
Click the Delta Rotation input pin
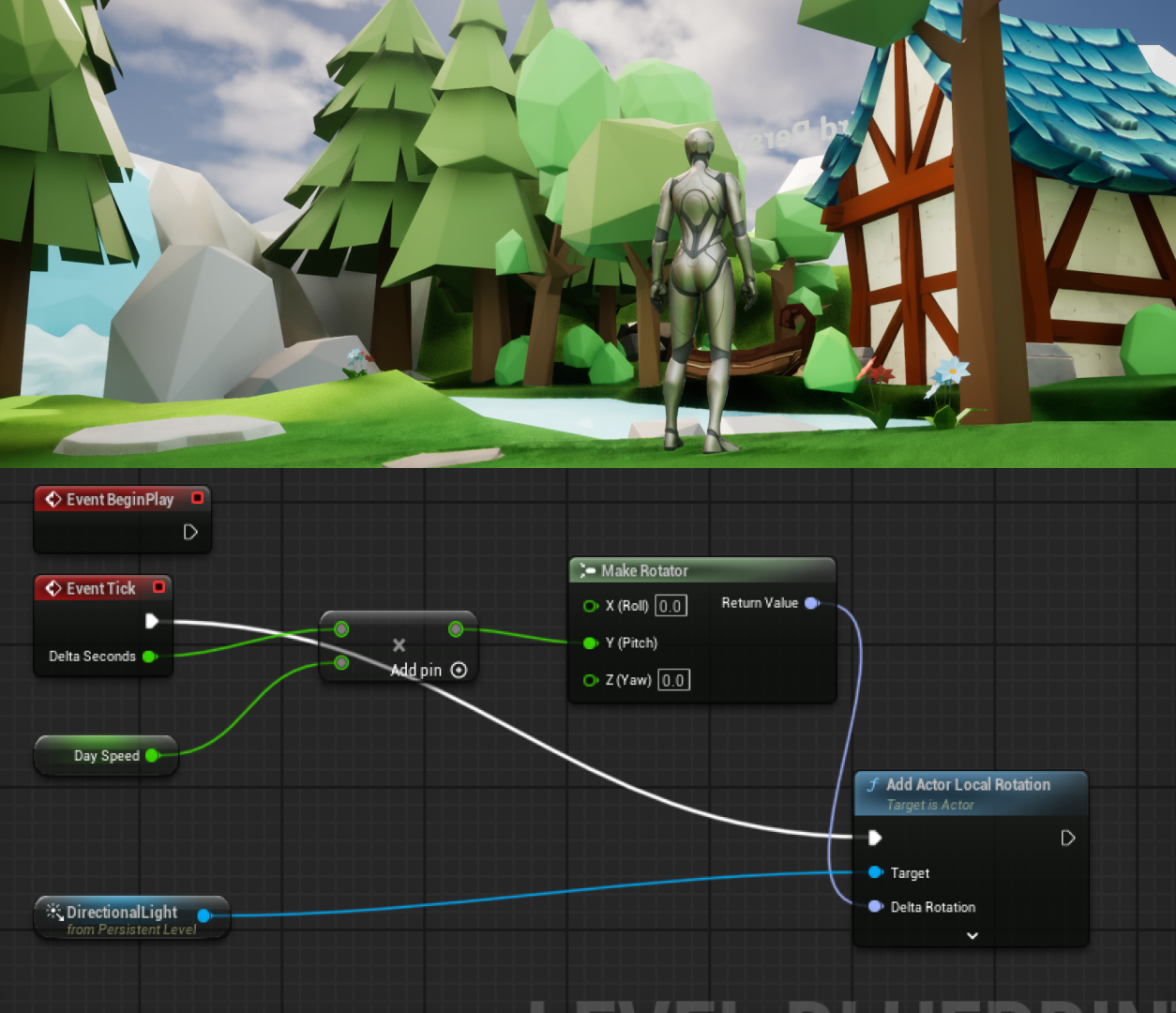[x=875, y=907]
